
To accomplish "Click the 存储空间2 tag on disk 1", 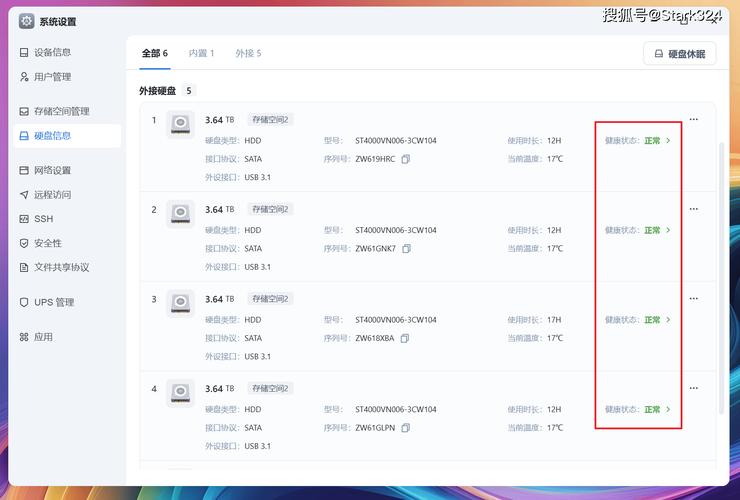I will click(x=270, y=120).
